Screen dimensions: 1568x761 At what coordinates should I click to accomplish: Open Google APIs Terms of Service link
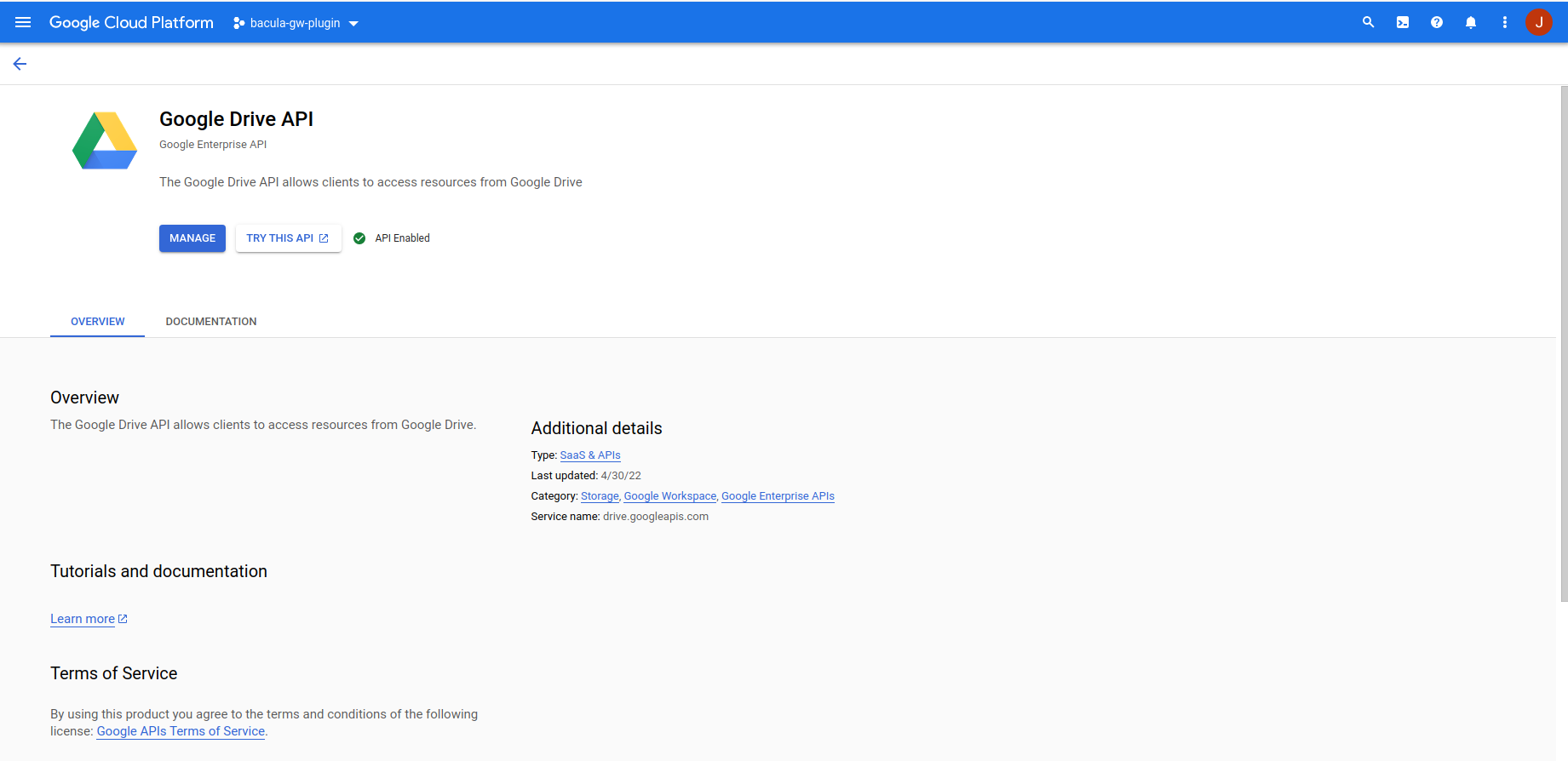pos(181,731)
